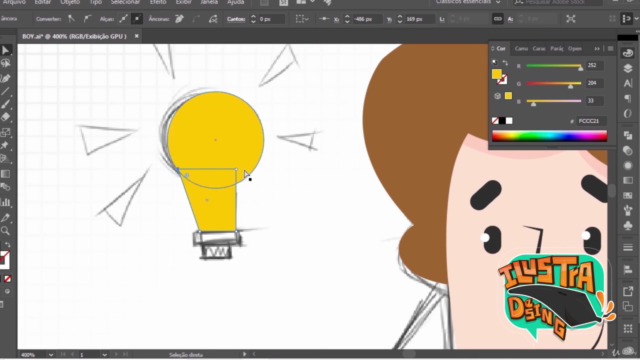Open the Character panel dock icon
The image size is (640, 360).
pyautogui.click(x=628, y=83)
